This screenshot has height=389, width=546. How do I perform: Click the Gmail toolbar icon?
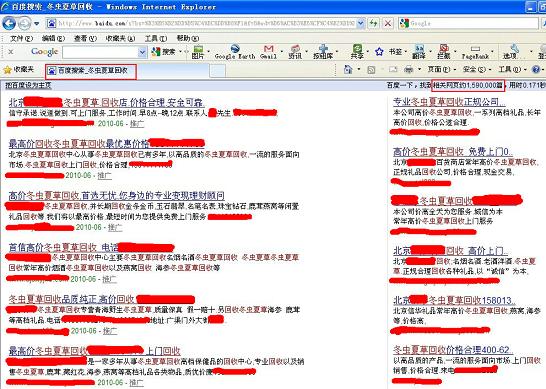tap(268, 52)
